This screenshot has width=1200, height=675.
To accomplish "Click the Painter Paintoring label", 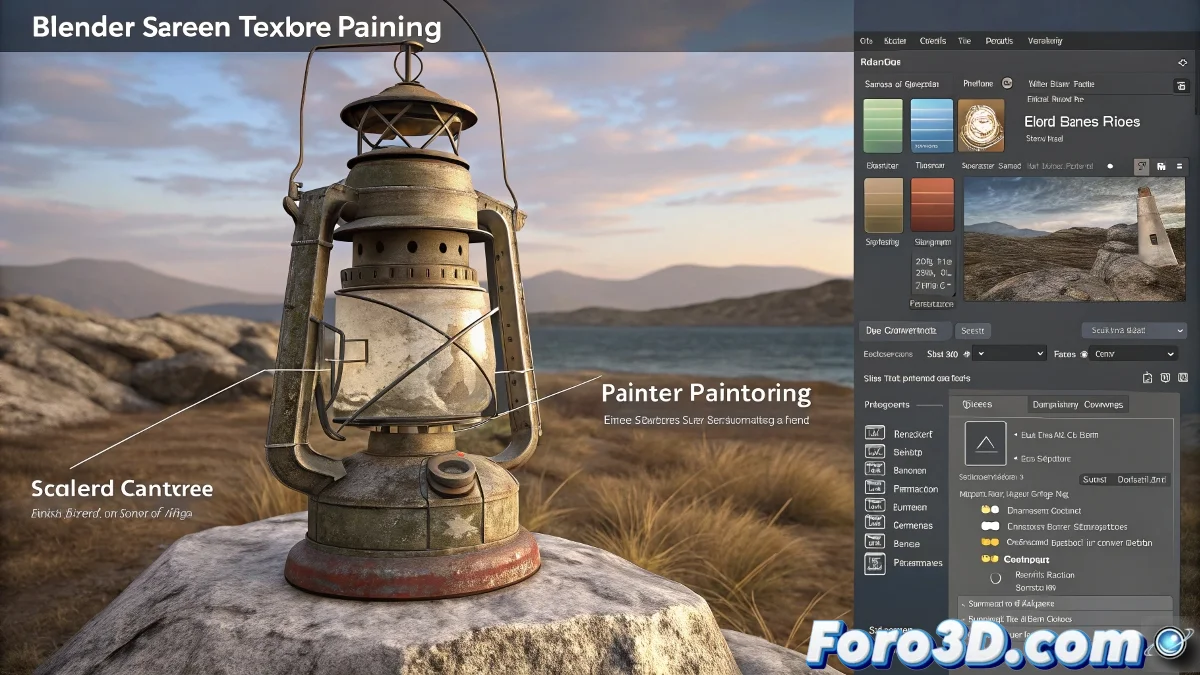I will [x=706, y=391].
